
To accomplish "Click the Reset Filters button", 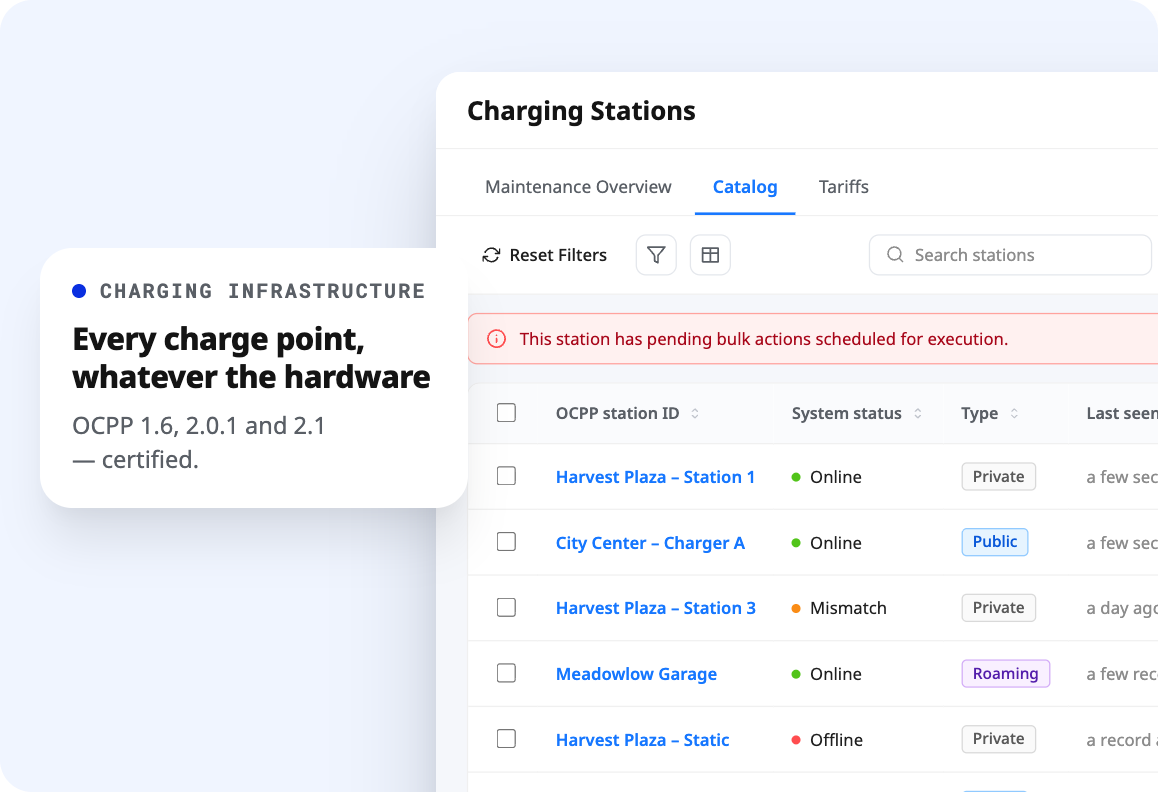I will point(544,255).
